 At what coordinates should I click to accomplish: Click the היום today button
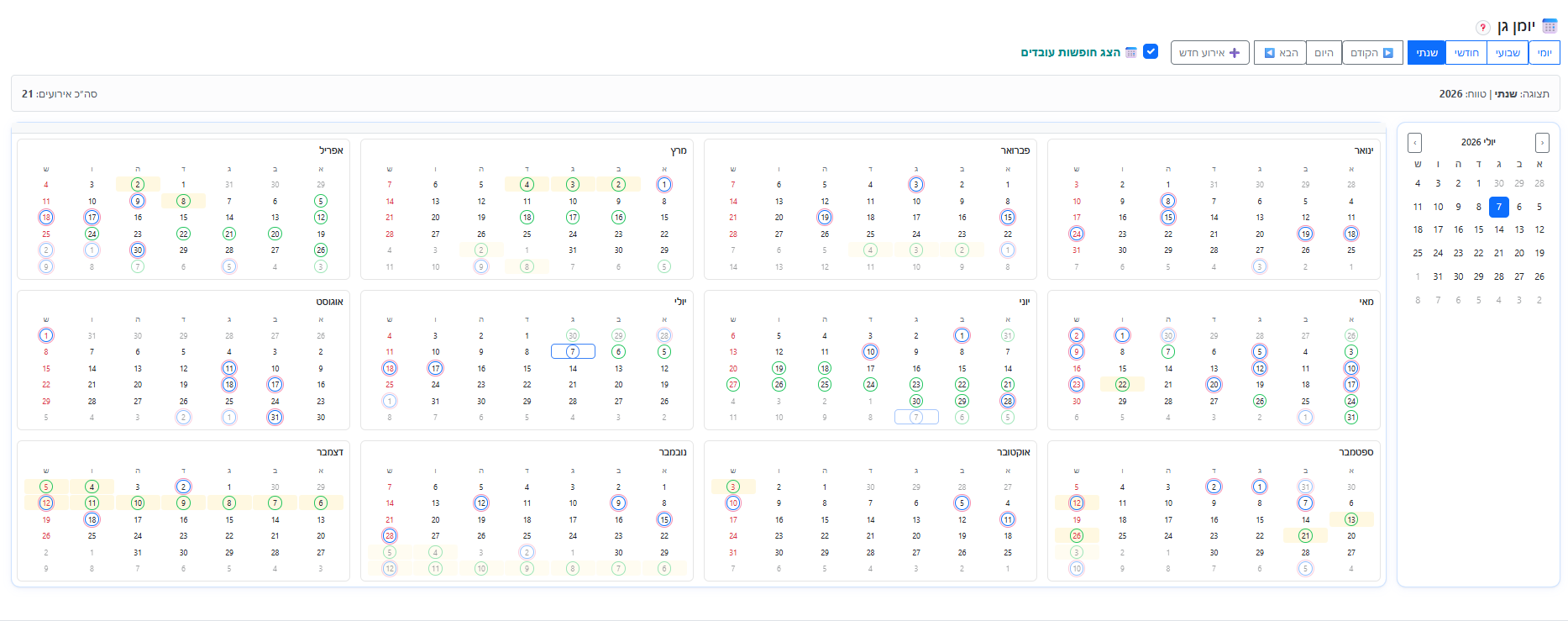1324,53
